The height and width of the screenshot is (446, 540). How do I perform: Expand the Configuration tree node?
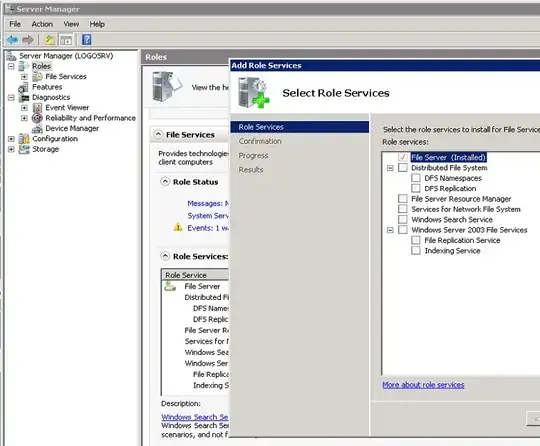[11, 139]
